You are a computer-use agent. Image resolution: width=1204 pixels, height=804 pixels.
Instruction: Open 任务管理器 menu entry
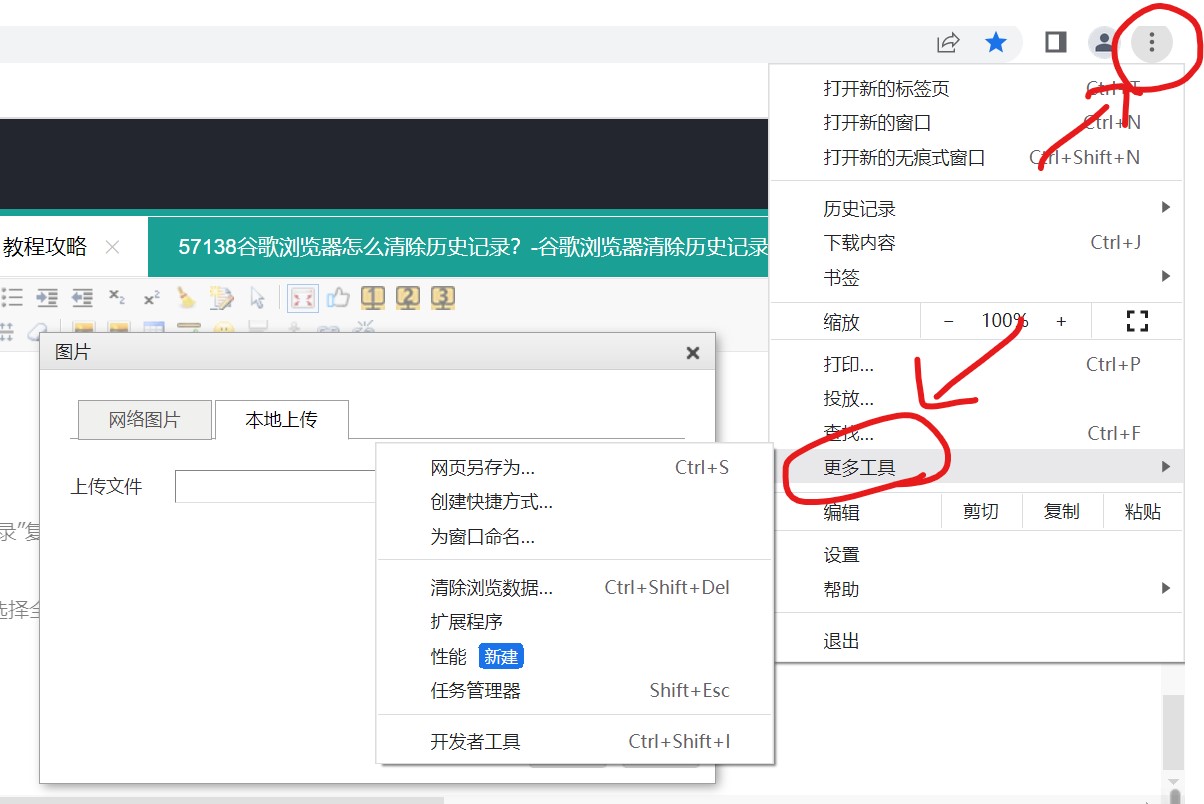click(x=476, y=690)
